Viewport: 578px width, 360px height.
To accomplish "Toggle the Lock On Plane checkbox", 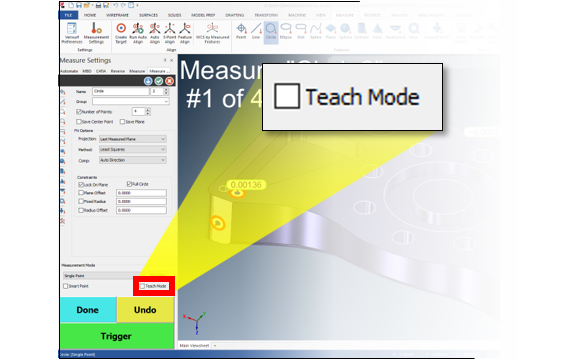I will click(x=81, y=184).
